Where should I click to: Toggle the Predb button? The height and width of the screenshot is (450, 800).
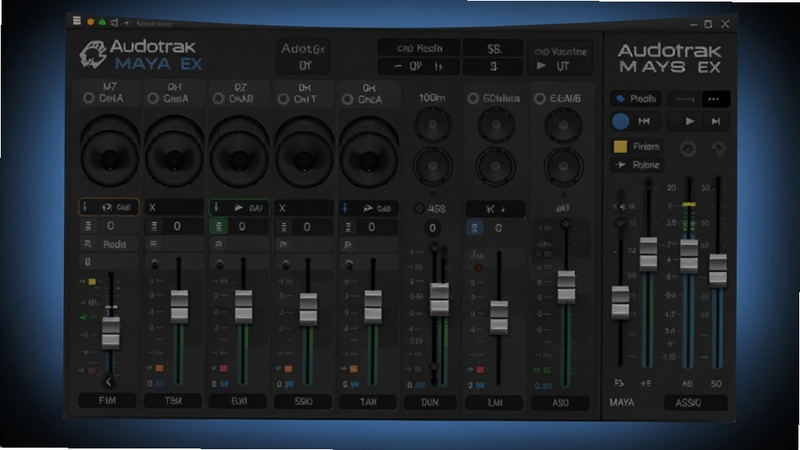tap(636, 99)
